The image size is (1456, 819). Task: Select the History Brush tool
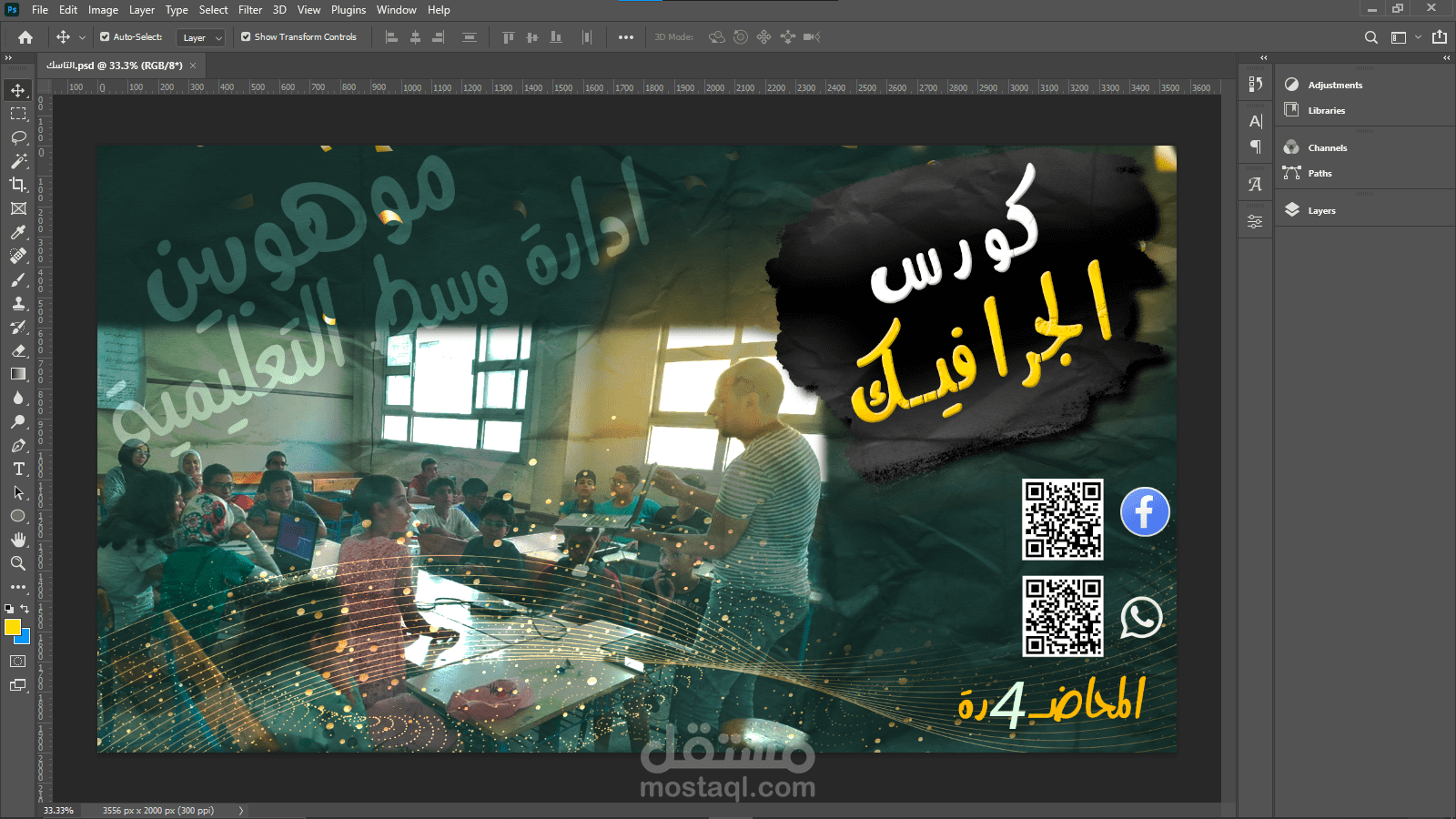pos(18,327)
